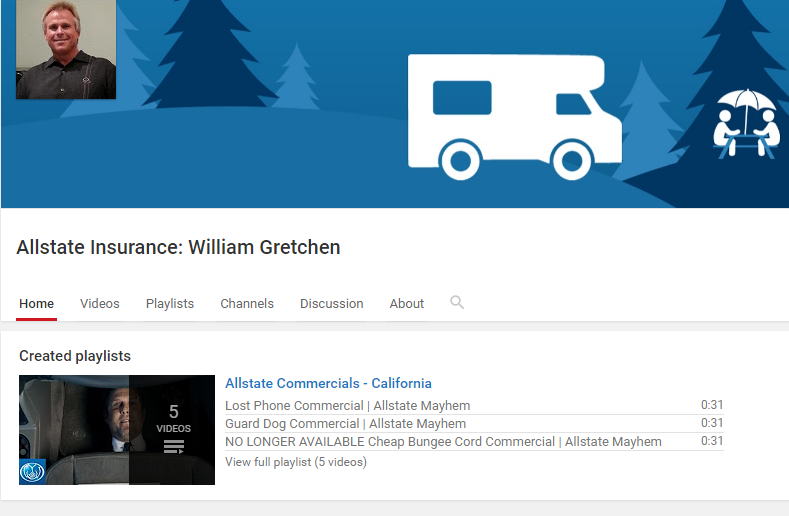Click the picnic table umbrella icon in banner

[x=746, y=124]
